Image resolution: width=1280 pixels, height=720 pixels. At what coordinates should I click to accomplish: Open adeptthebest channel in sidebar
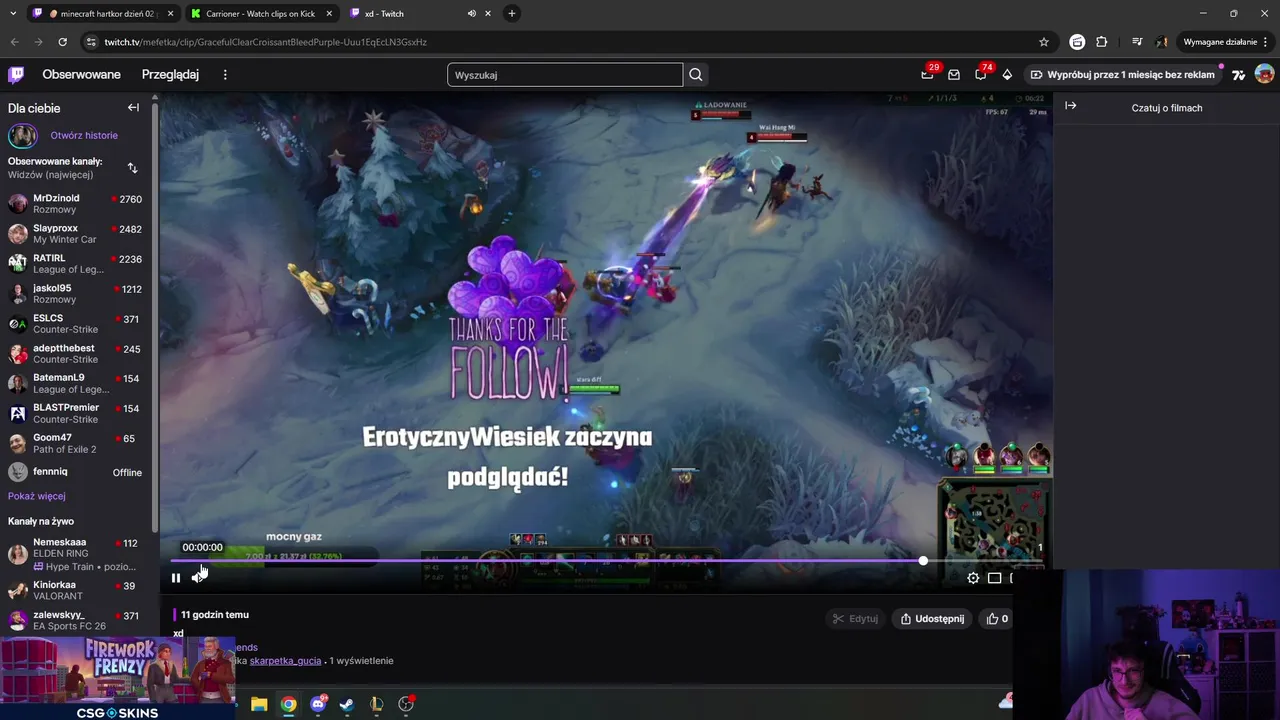point(76,354)
